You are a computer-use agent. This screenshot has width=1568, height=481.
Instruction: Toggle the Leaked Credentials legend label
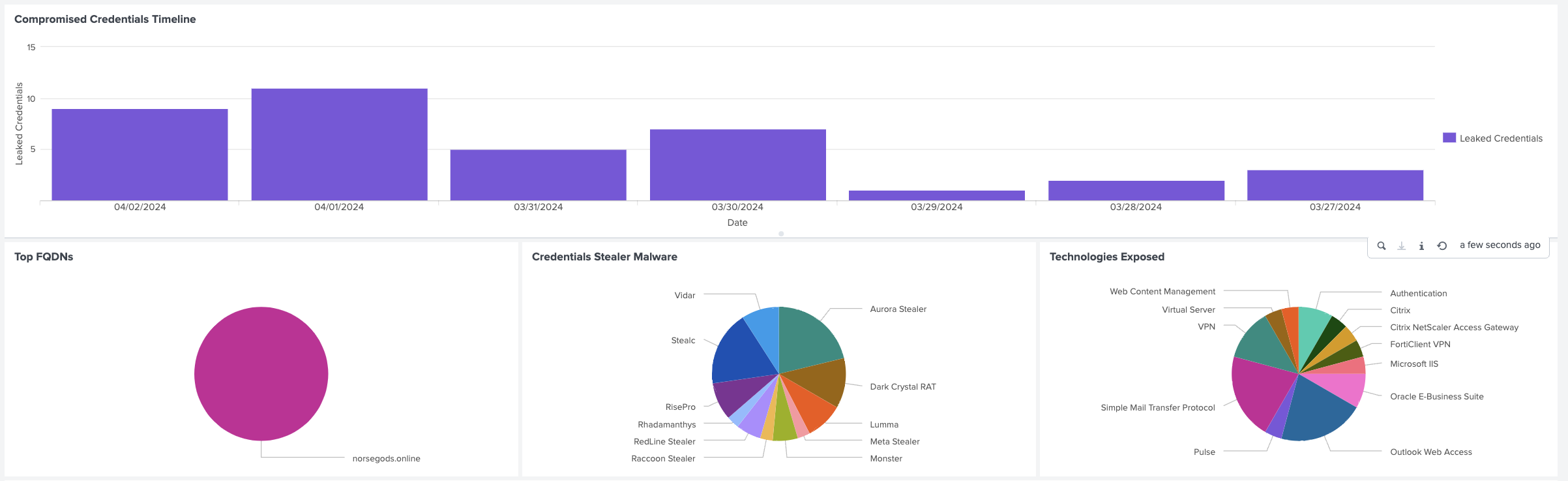click(x=1500, y=138)
